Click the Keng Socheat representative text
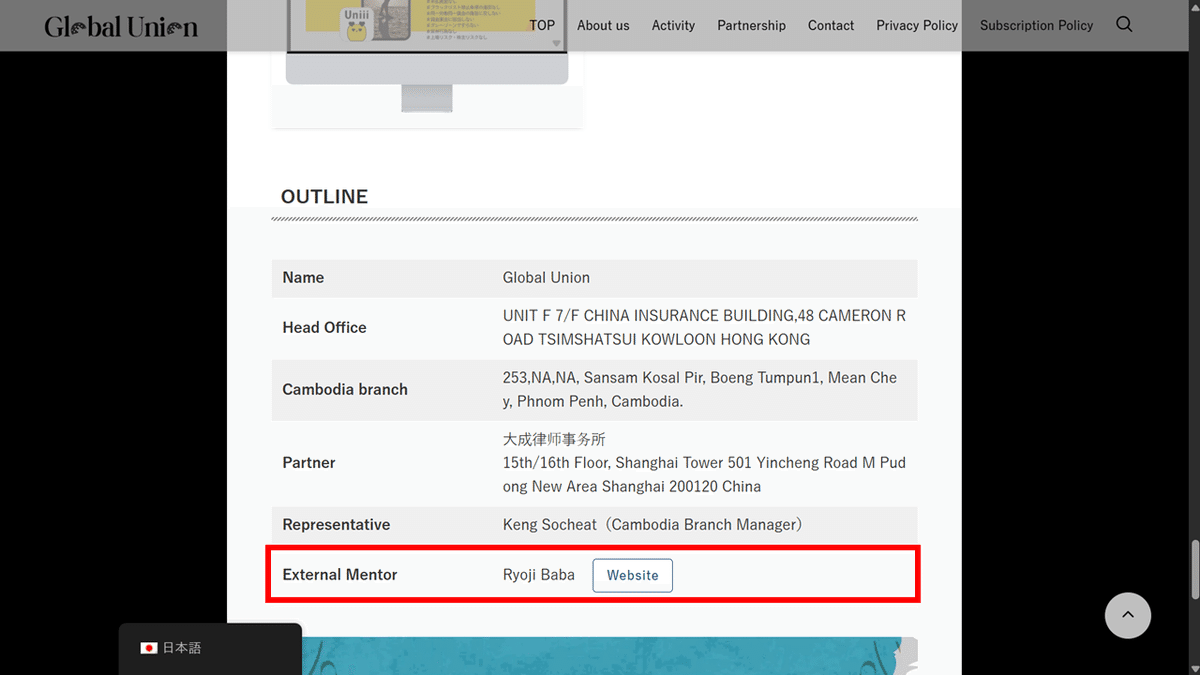Screen dimensions: 1200x675 click(653, 524)
